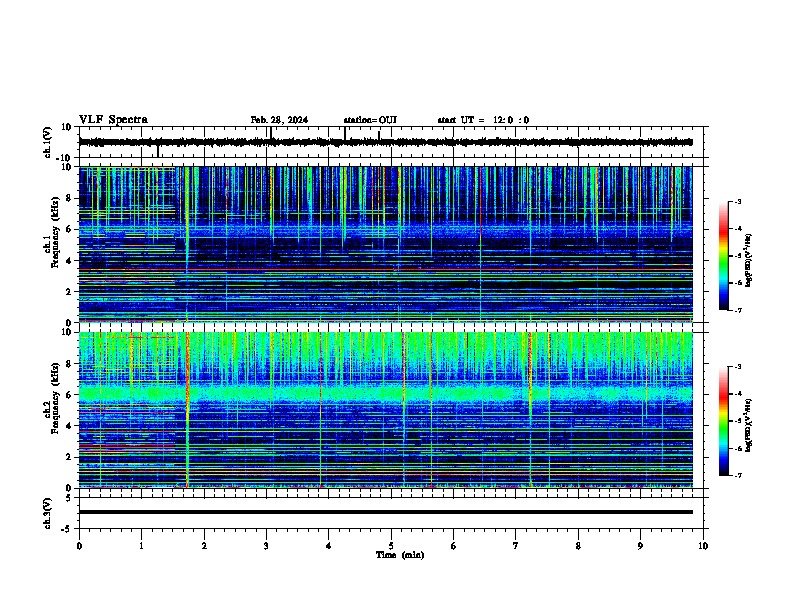
Task: Click the "VLF Spectra" plot title
Action: click(x=113, y=119)
